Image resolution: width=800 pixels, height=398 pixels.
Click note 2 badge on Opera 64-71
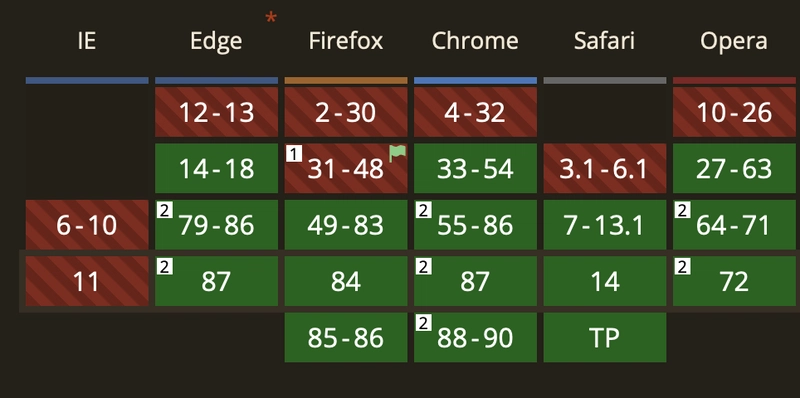pos(683,210)
